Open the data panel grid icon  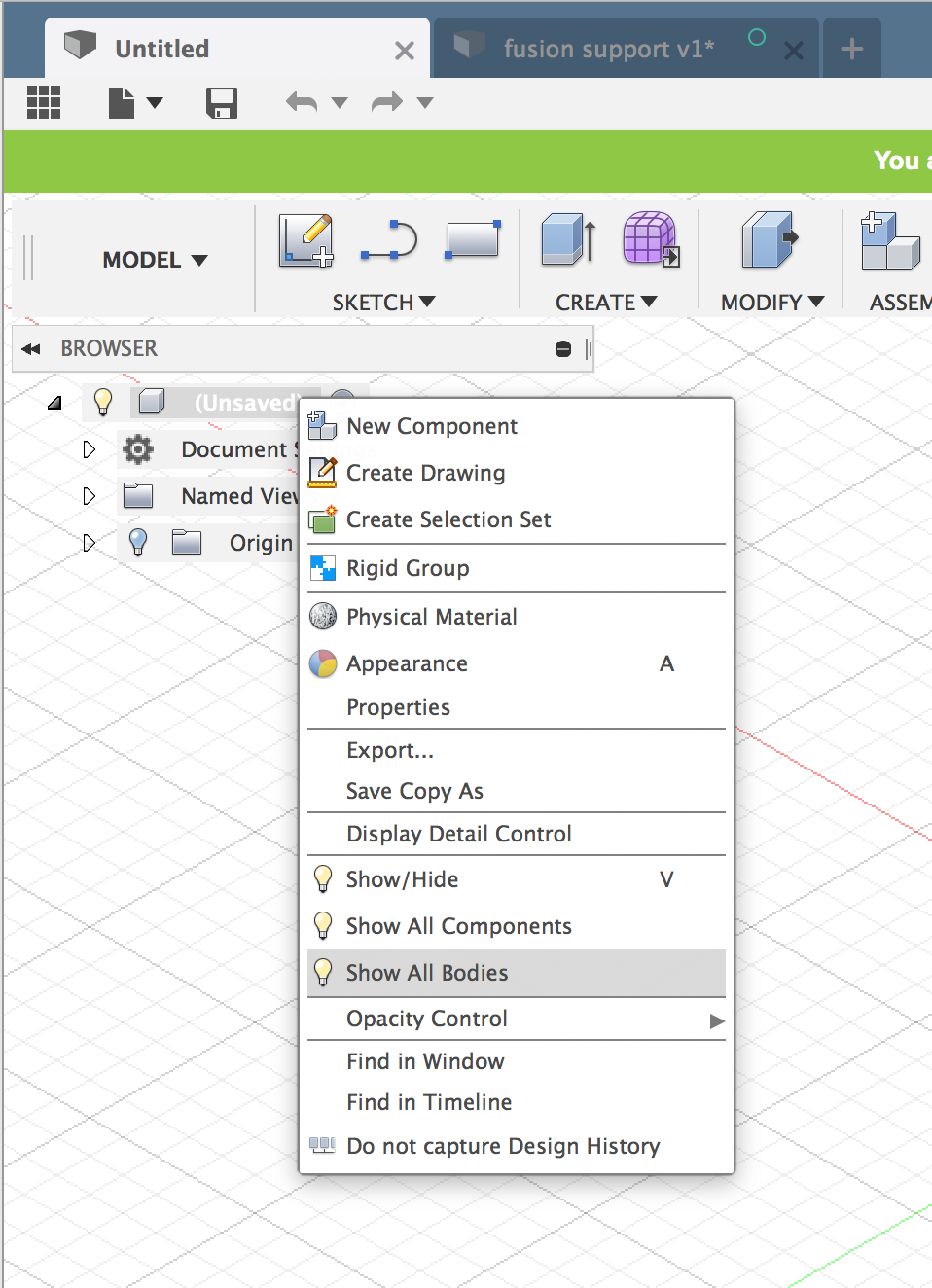pyautogui.click(x=44, y=102)
